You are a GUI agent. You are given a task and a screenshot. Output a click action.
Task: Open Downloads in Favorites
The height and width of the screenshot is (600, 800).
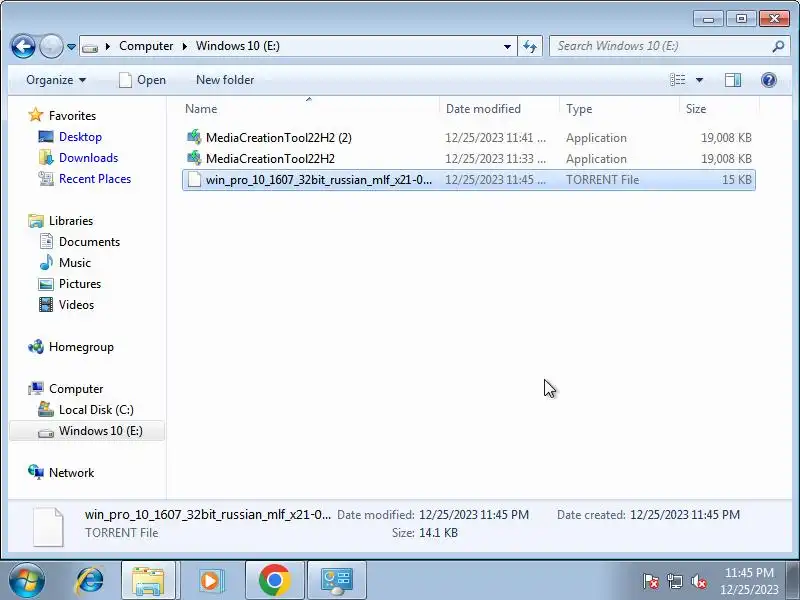click(88, 158)
